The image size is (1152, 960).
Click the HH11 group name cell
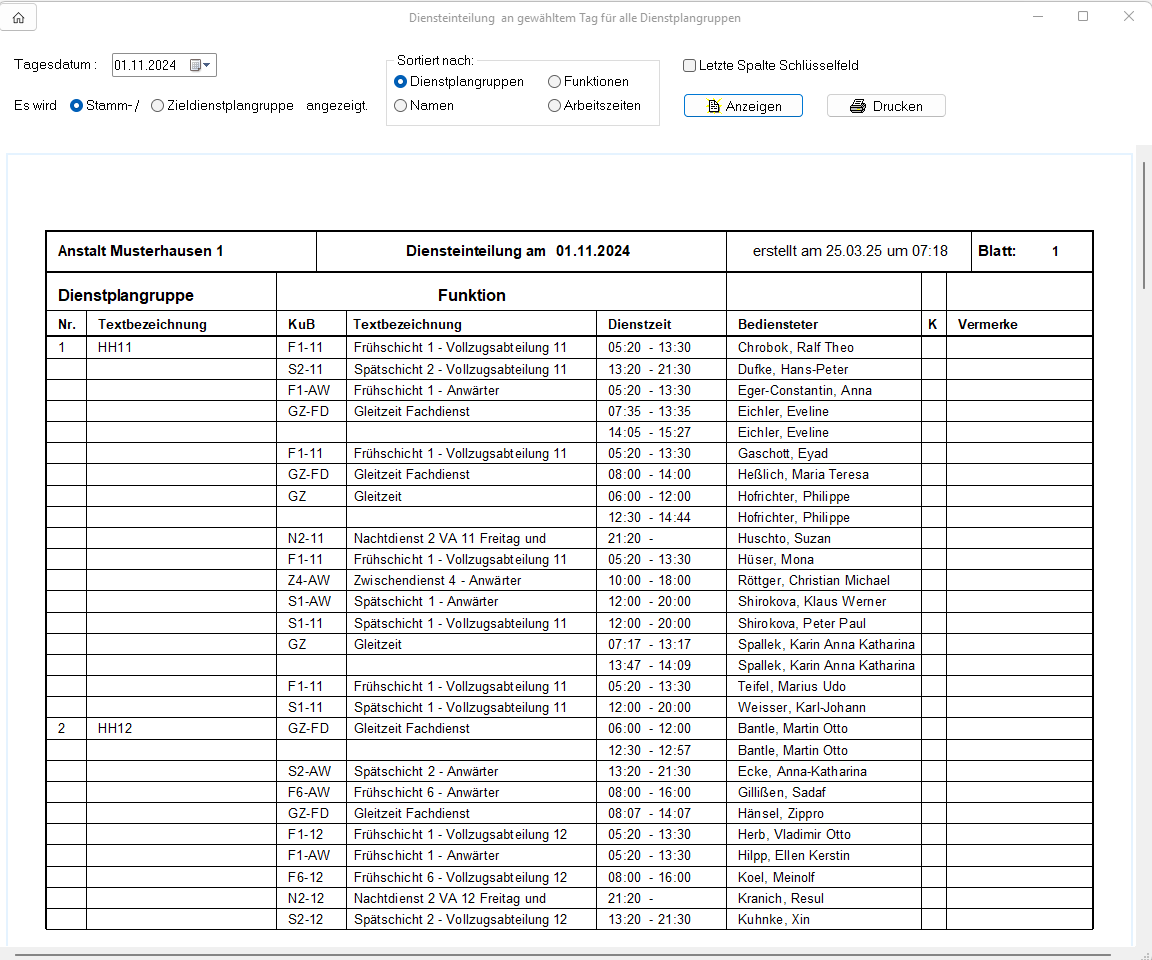click(115, 348)
